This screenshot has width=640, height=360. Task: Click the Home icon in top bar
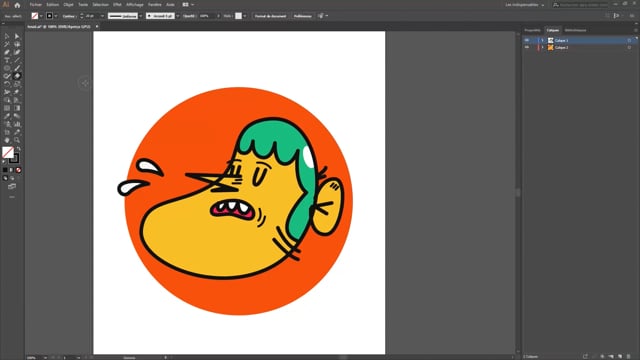[17, 5]
